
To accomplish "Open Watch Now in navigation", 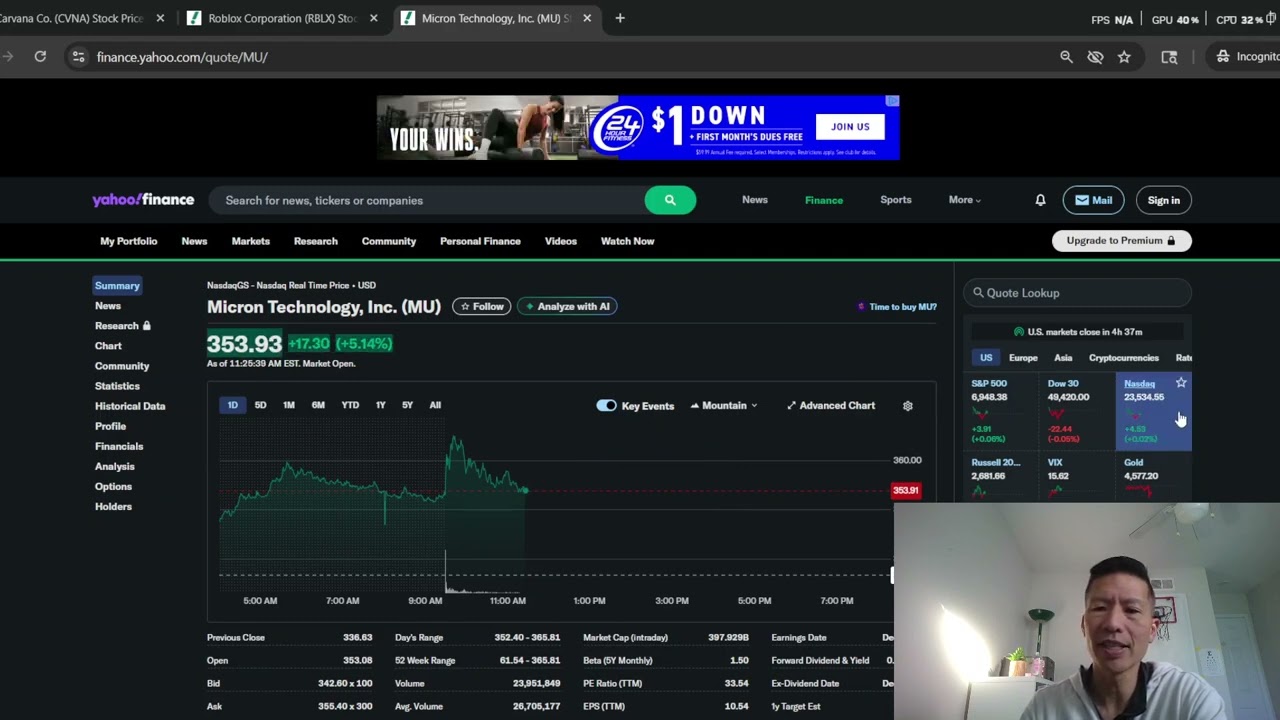I will [627, 241].
